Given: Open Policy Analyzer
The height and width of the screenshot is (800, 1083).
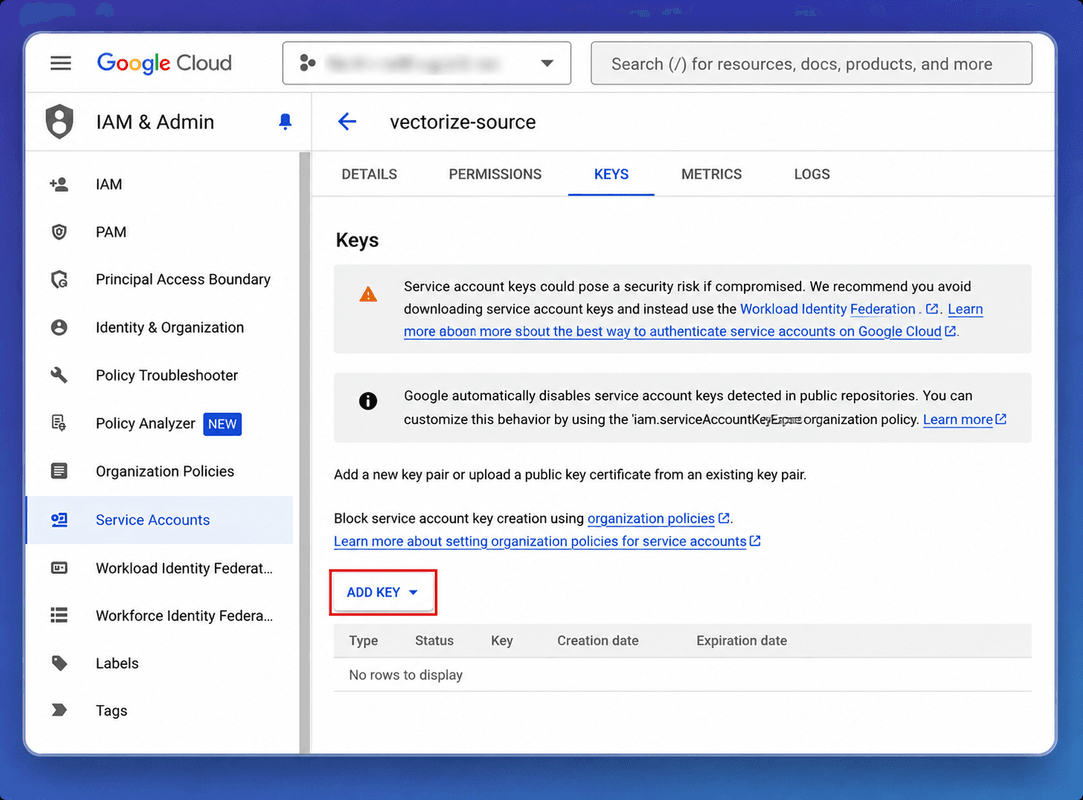Looking at the screenshot, I should (x=145, y=423).
